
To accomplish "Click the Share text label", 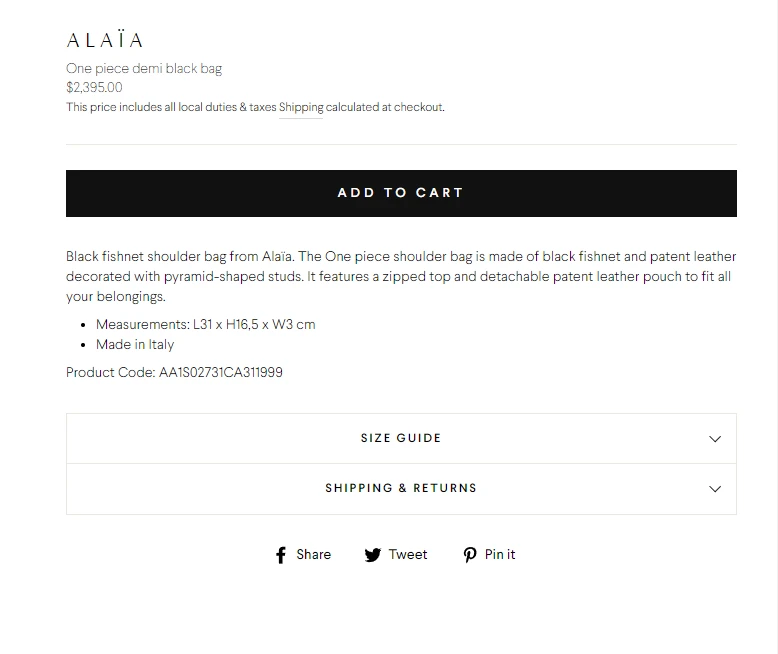I will pyautogui.click(x=314, y=554).
